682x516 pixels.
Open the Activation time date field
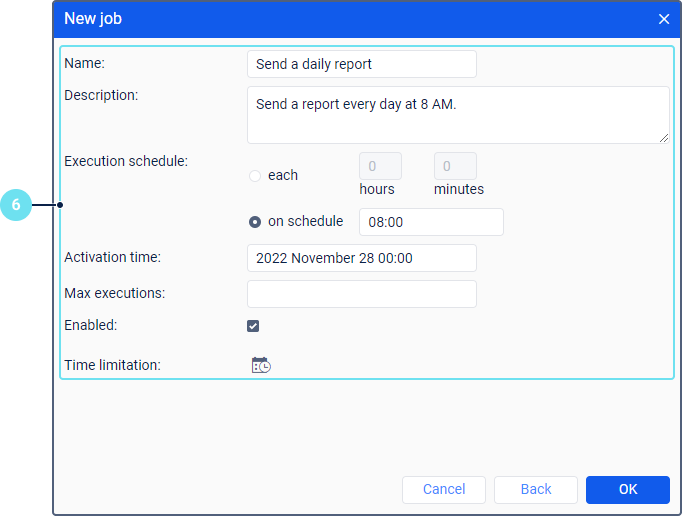[x=361, y=258]
